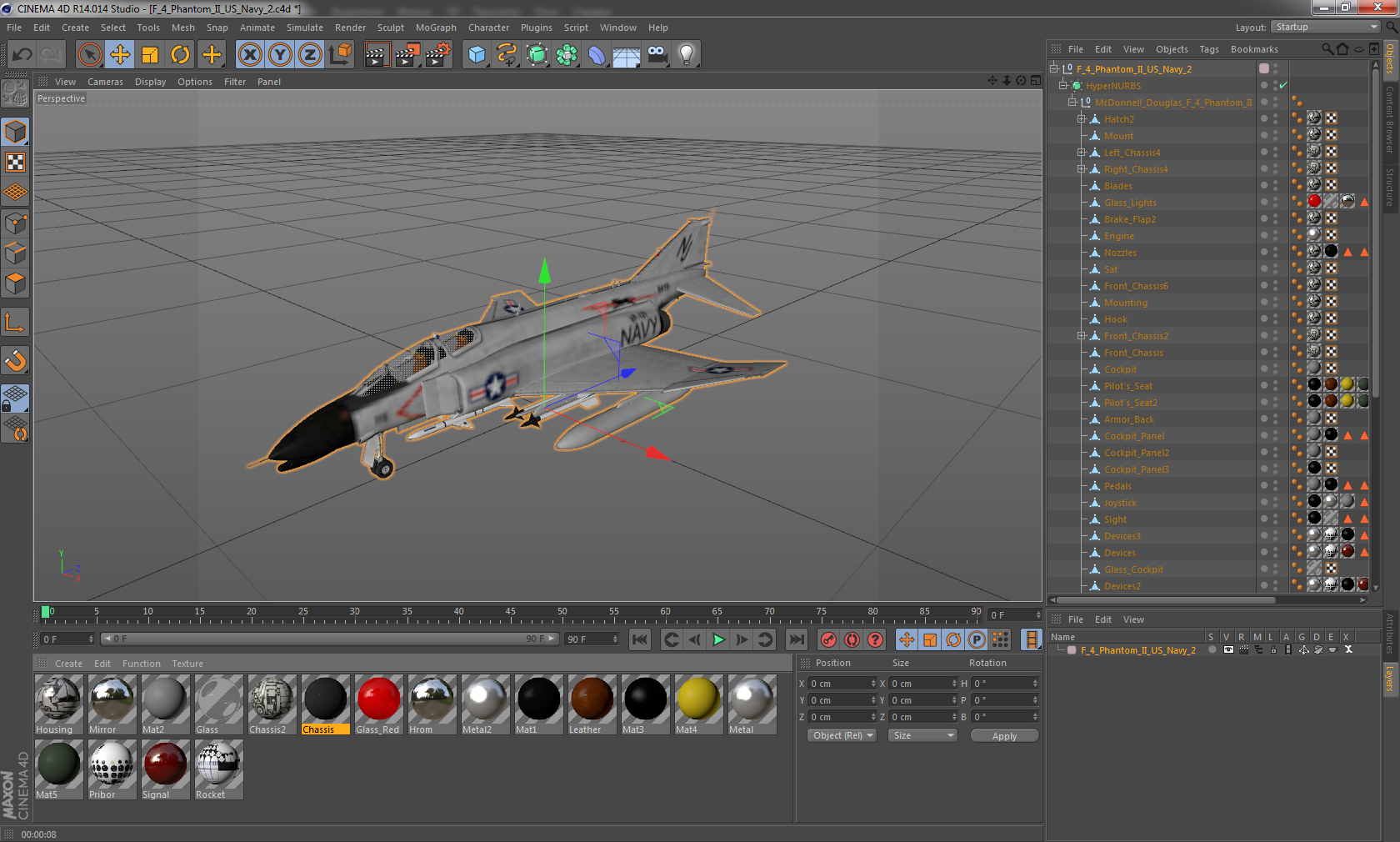This screenshot has height=842, width=1400.
Task: Click the Position X input field
Action: point(842,684)
